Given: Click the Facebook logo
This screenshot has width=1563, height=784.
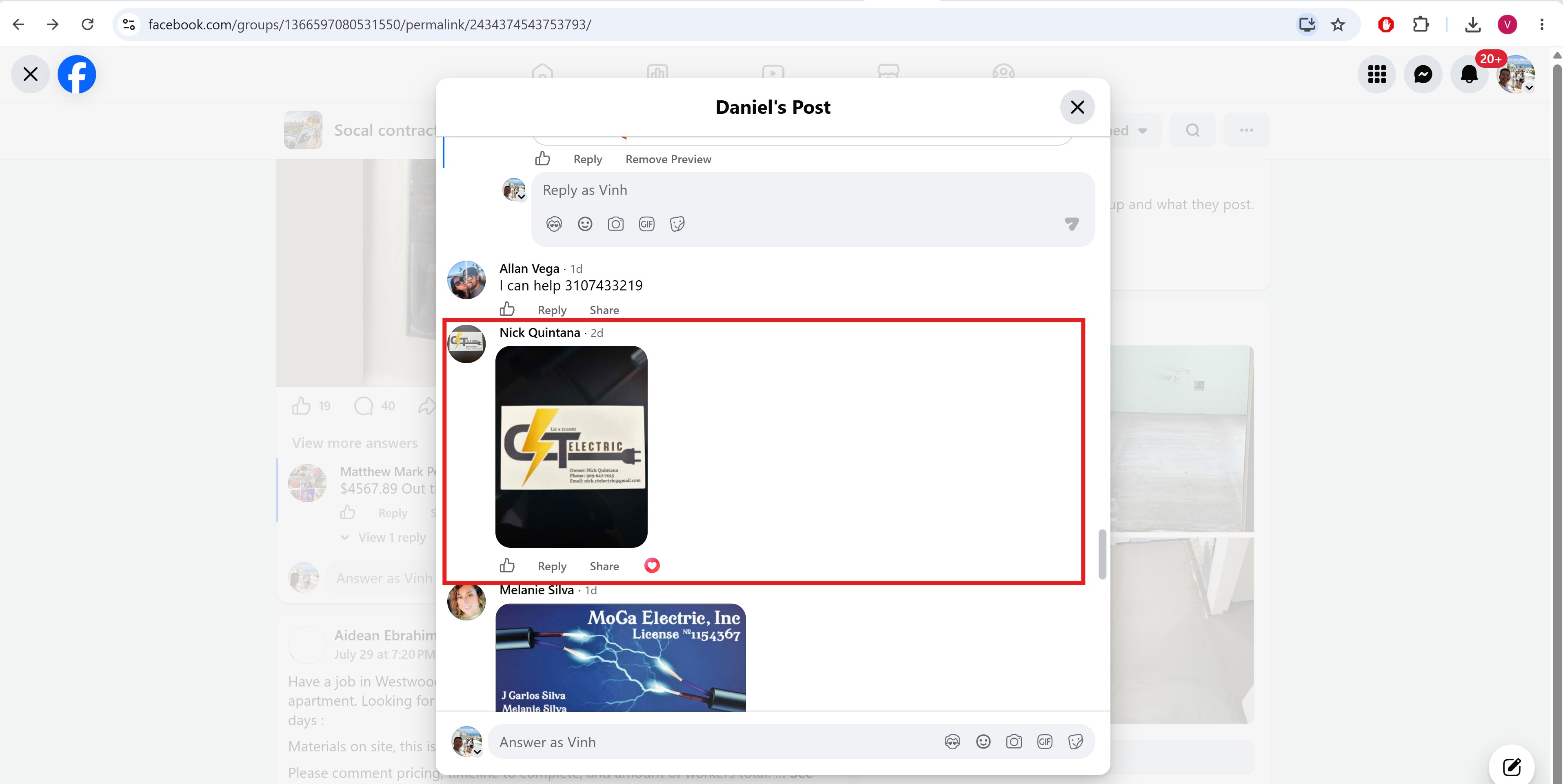Looking at the screenshot, I should tap(76, 74).
